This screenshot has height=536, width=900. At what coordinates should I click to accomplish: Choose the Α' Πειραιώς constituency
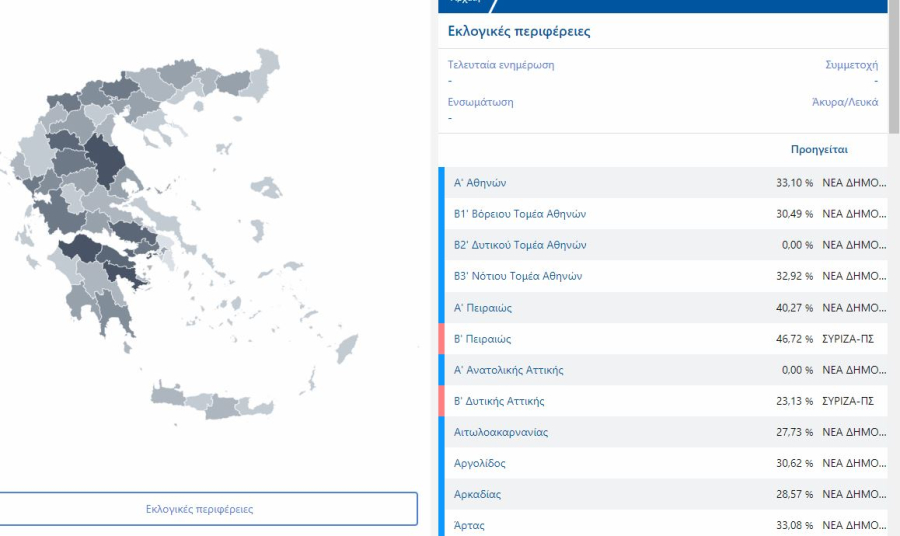tap(482, 308)
